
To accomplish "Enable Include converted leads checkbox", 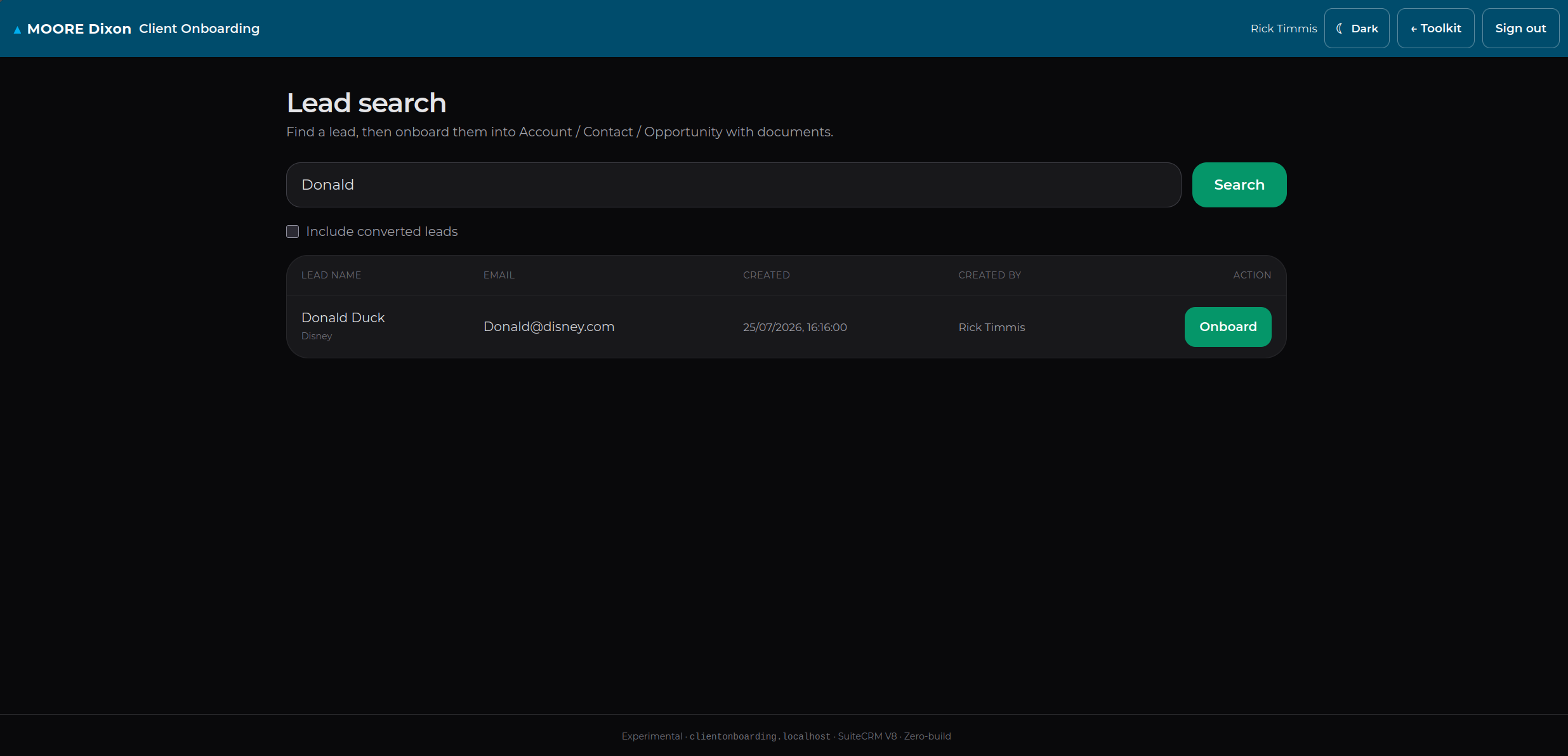I will click(293, 231).
